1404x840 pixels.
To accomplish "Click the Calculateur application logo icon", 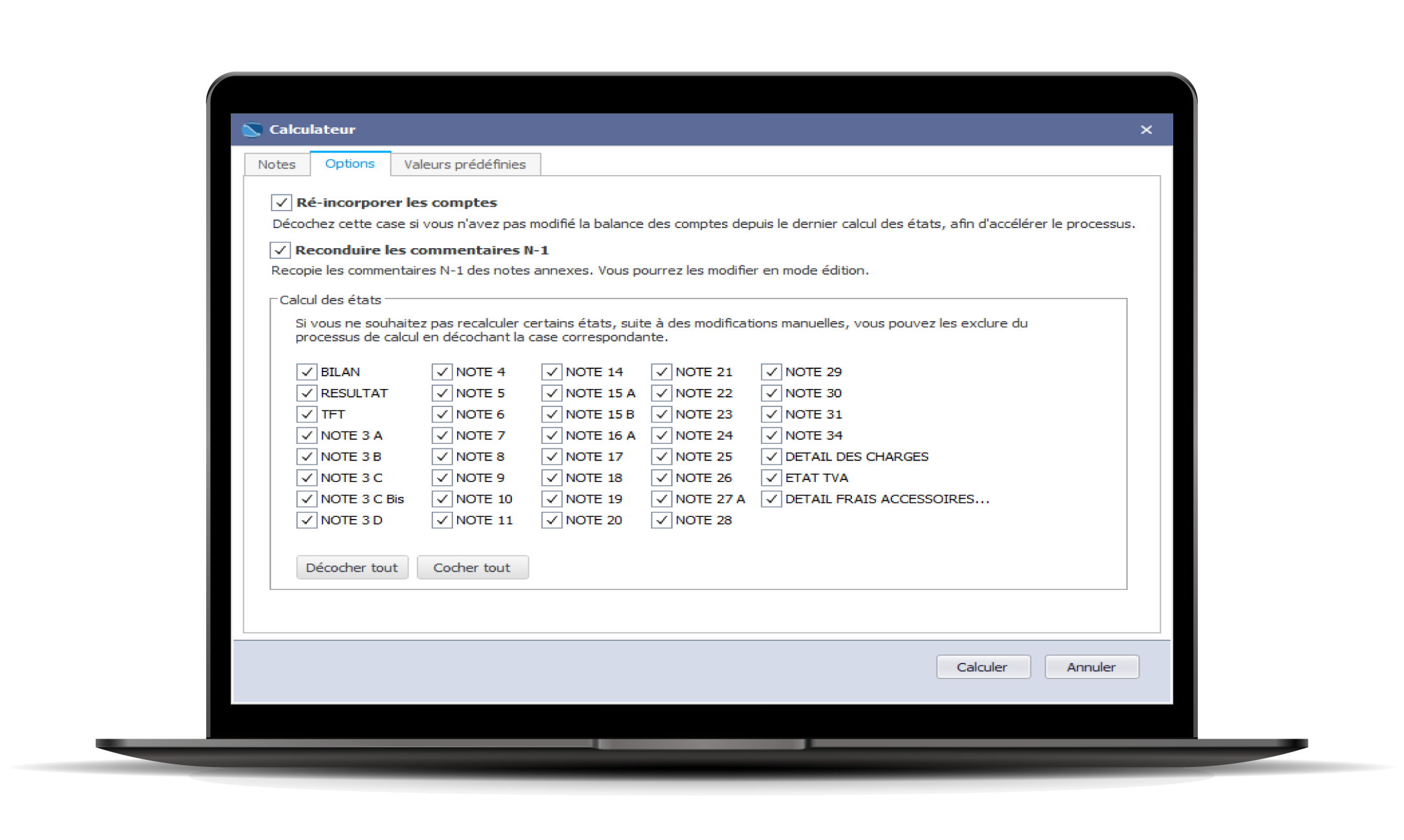I will 254,129.
